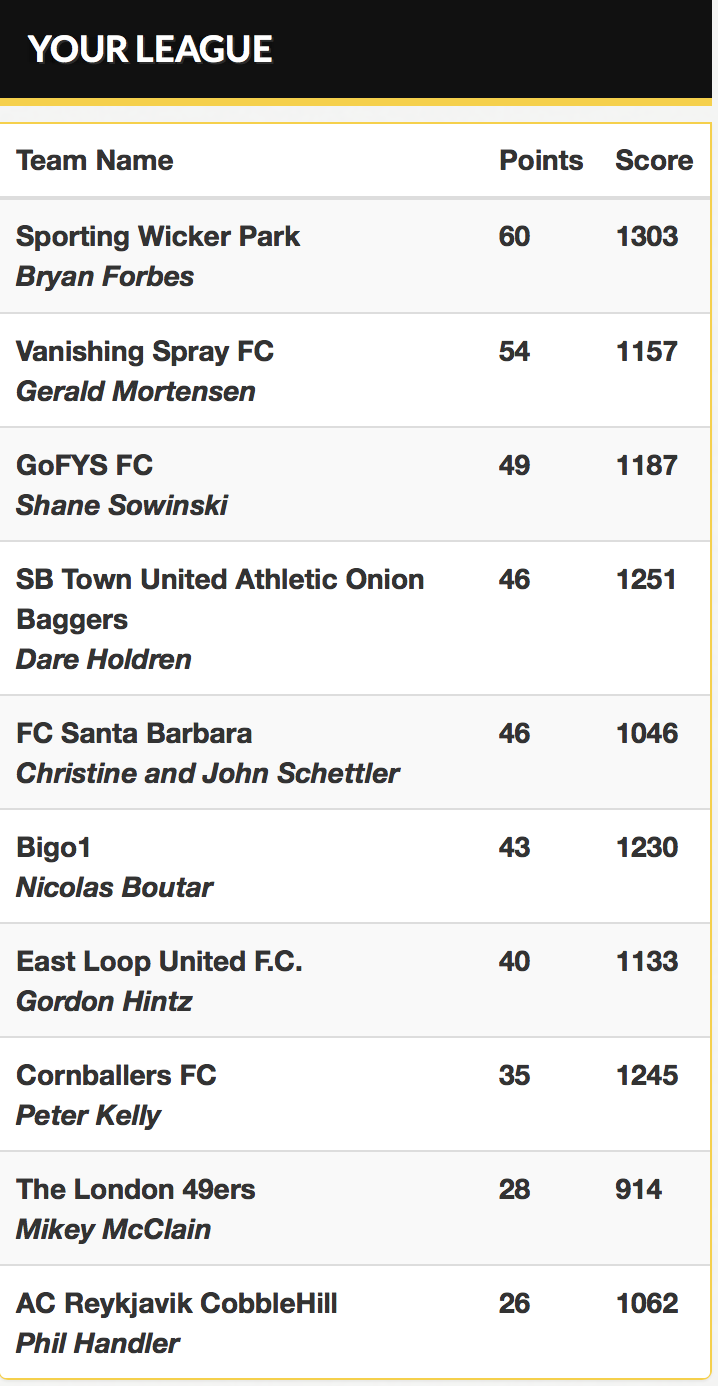Screen dimensions: 718x1386
Task: Click the 914 score for London 49ers
Action: click(639, 1189)
